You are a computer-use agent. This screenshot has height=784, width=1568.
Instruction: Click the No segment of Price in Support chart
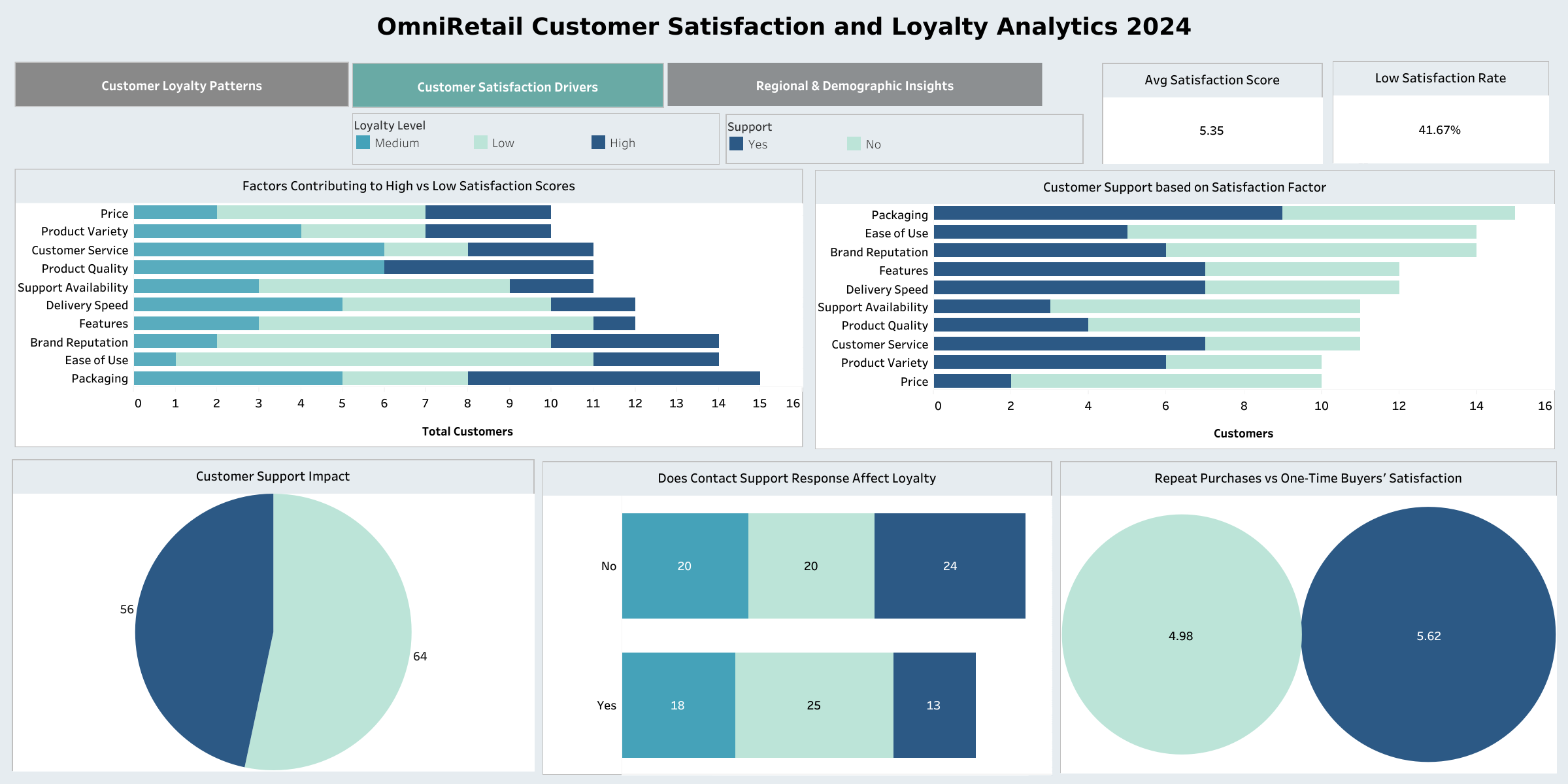[1166, 381]
